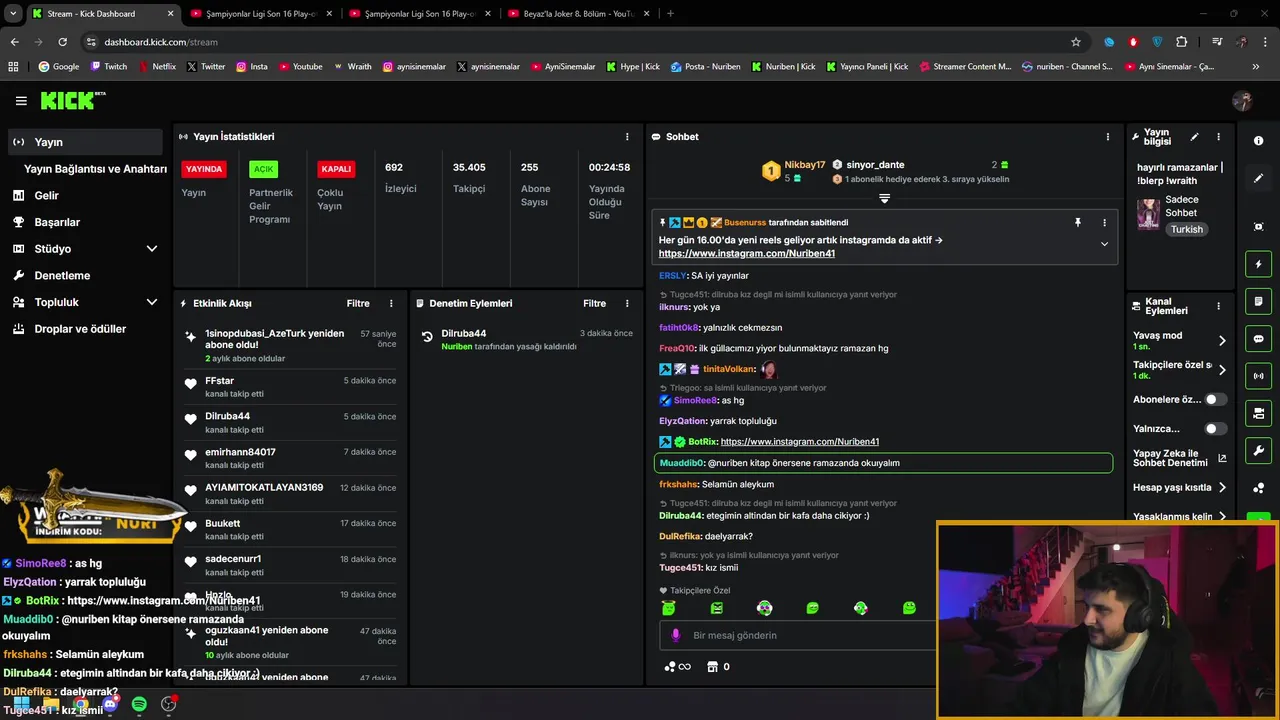Click FFstar follow event

point(290,387)
